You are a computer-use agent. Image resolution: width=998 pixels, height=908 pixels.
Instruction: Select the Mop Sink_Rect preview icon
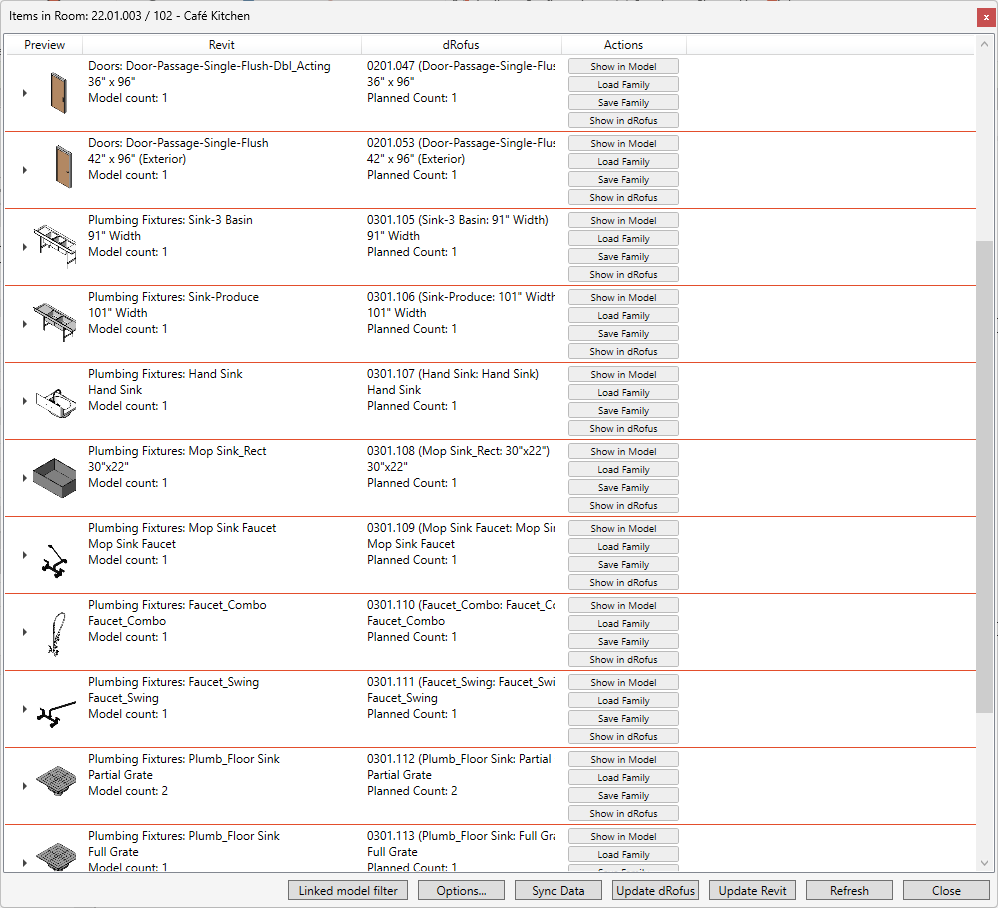coord(57,477)
